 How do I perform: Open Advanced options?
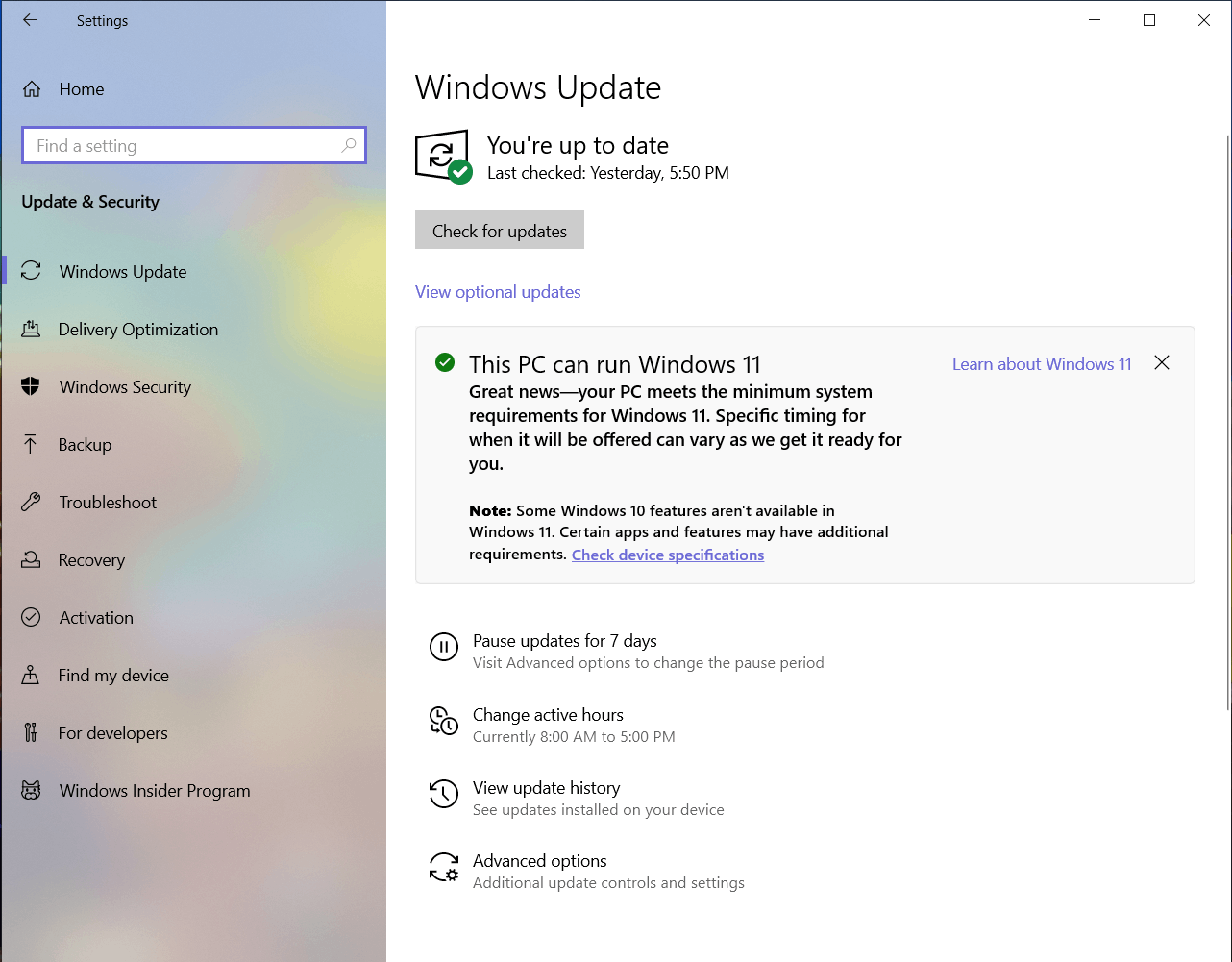[x=540, y=861]
